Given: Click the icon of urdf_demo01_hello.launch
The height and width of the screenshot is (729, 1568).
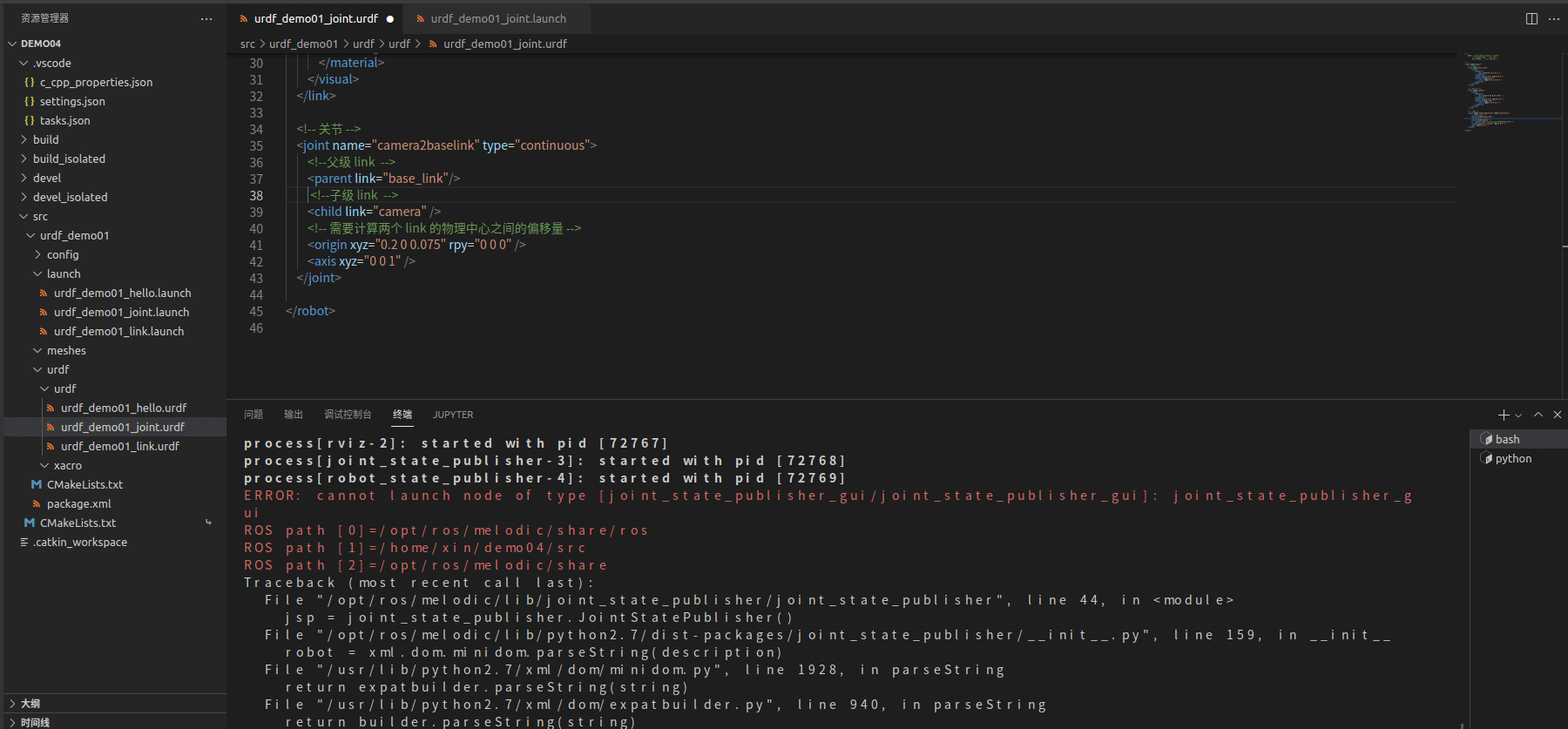Looking at the screenshot, I should tap(44, 293).
